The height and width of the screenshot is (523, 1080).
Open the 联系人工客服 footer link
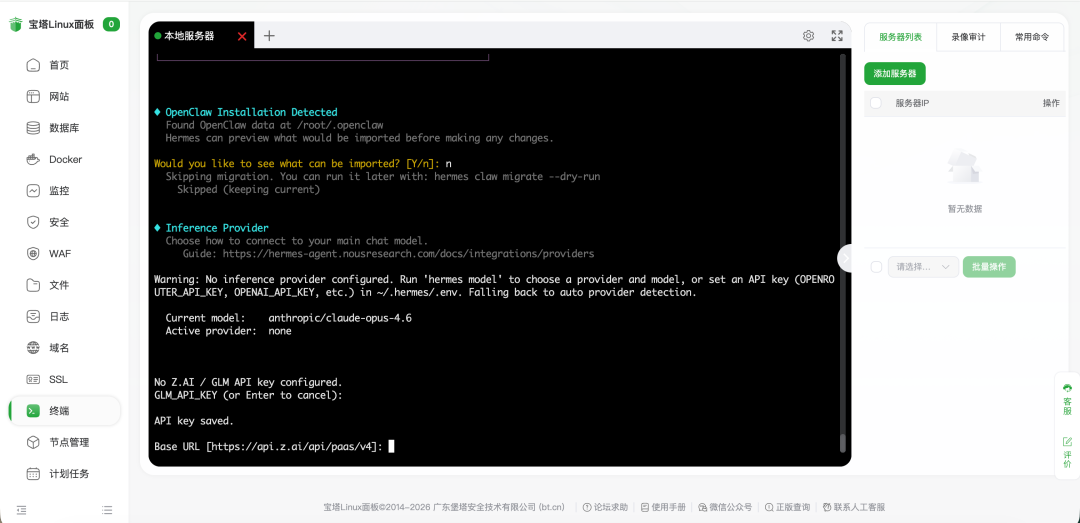click(x=853, y=507)
